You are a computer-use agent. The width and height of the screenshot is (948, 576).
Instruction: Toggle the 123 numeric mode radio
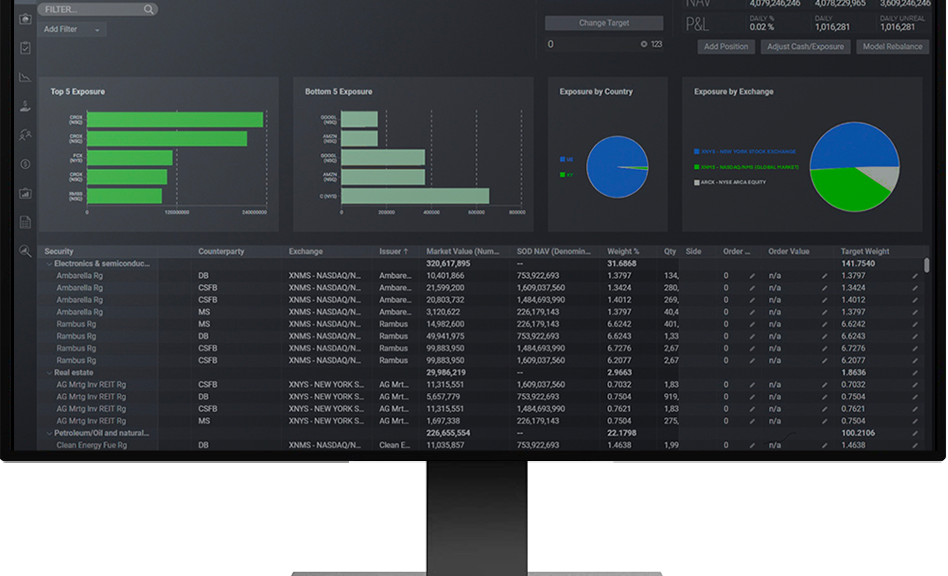644,44
